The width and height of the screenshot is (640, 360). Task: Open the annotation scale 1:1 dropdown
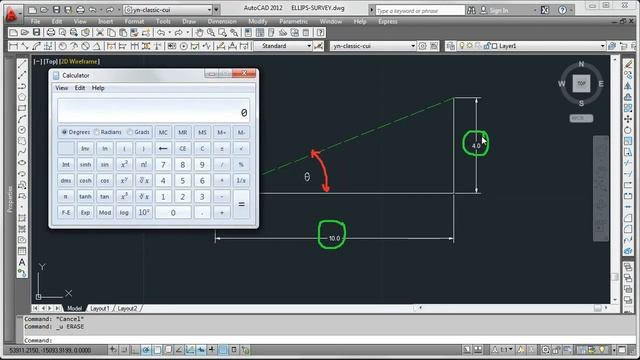tap(507, 350)
